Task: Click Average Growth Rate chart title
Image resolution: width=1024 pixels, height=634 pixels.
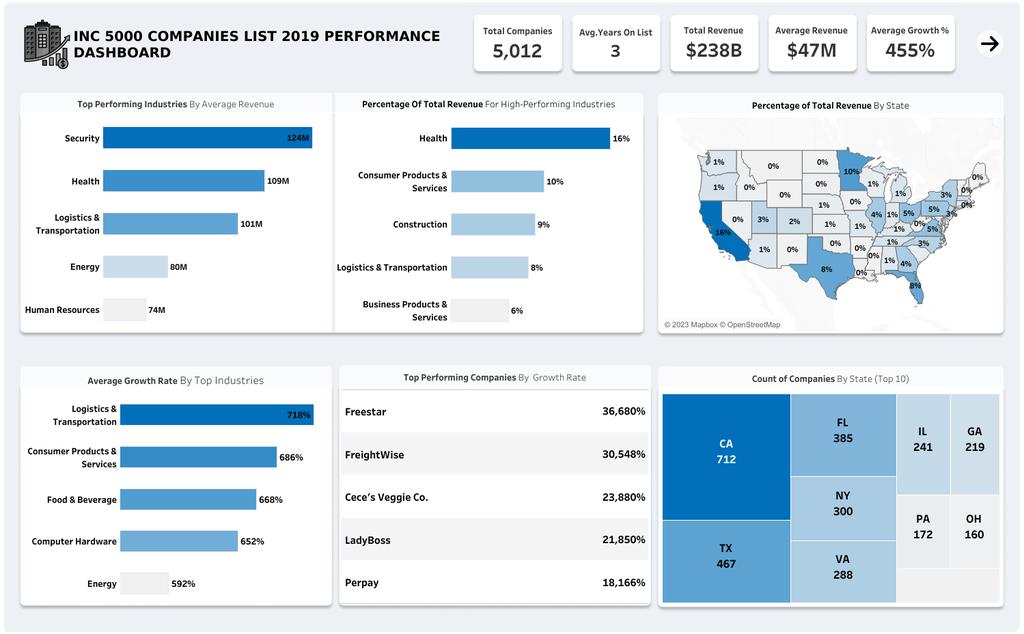Action: point(176,380)
